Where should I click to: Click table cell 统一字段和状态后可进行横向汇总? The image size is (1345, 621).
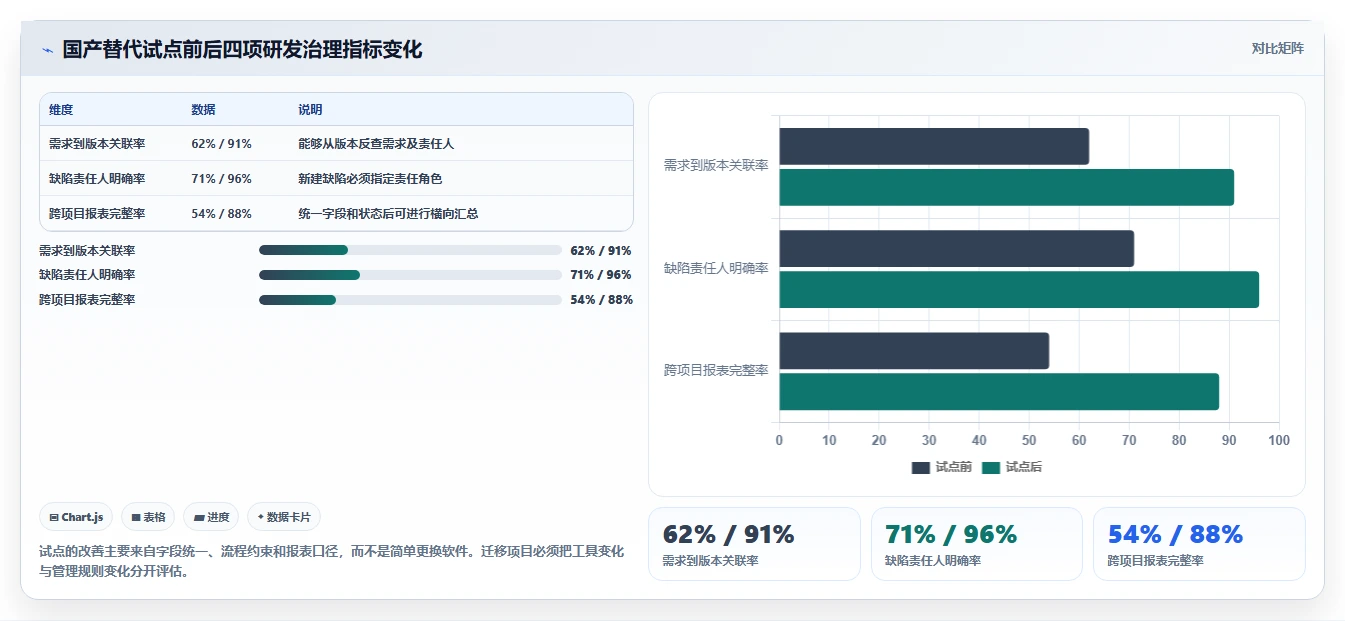(388, 214)
